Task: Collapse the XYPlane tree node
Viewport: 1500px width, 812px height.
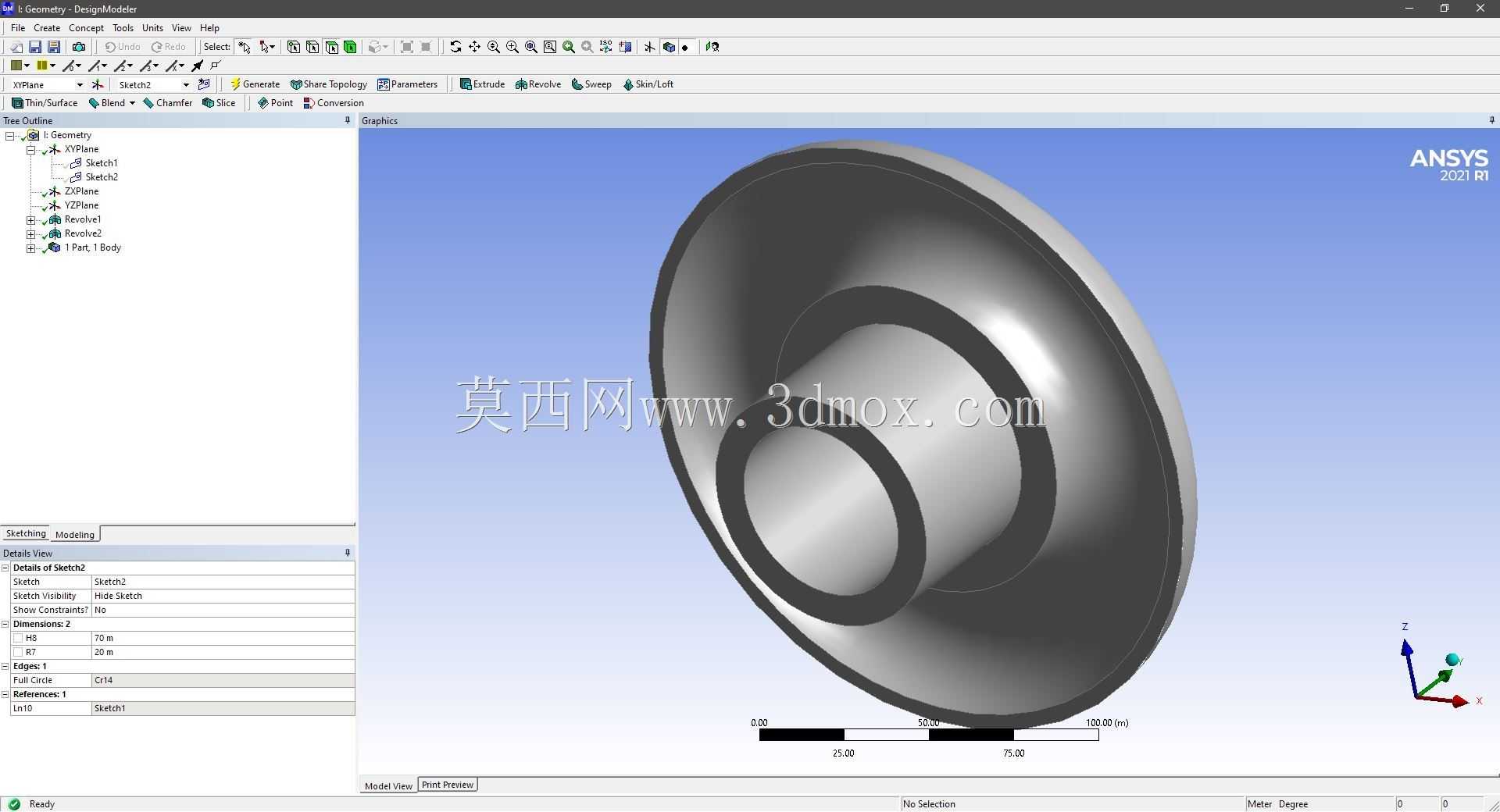Action: coord(30,150)
